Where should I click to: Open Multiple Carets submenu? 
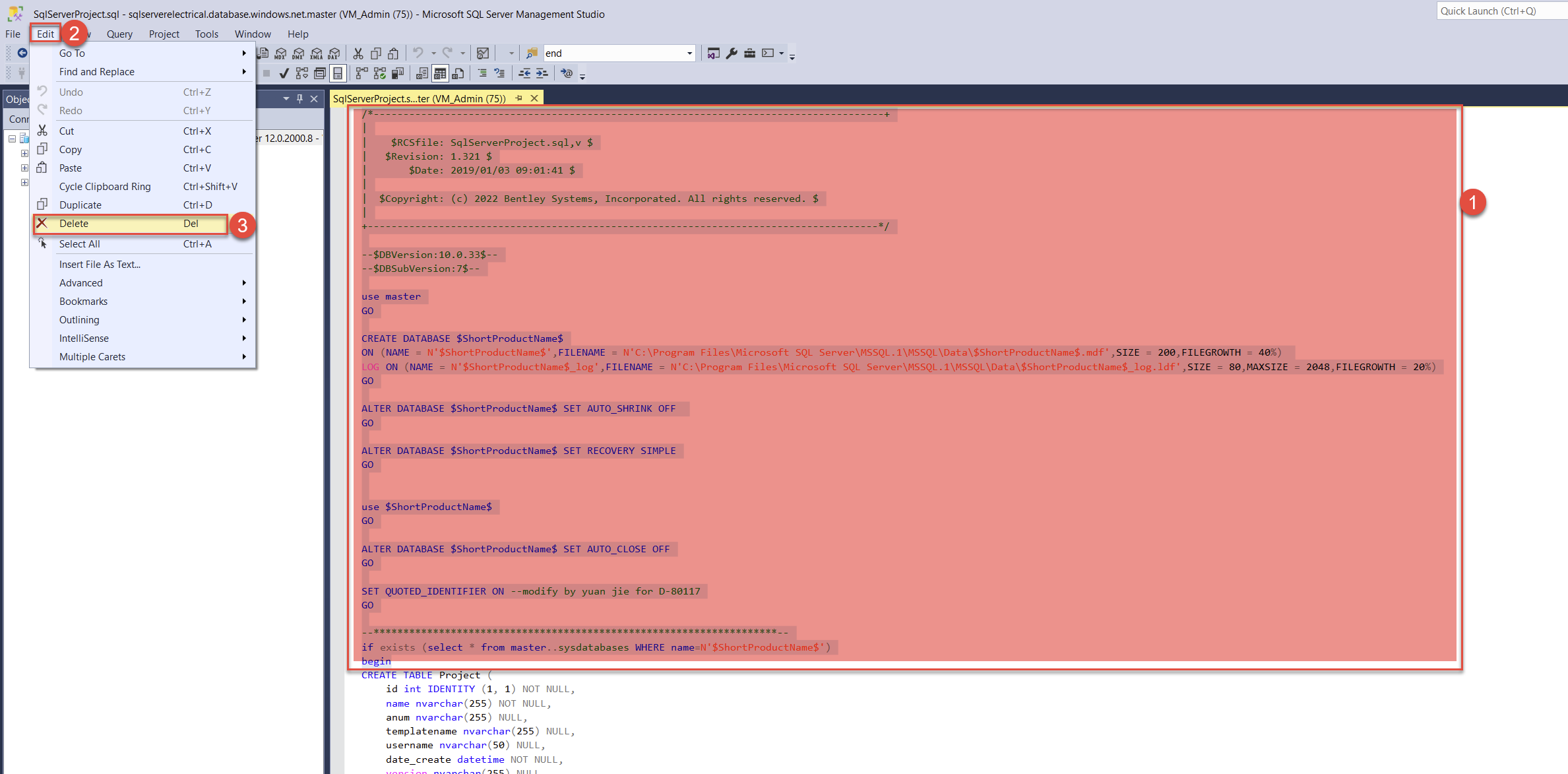[x=144, y=357]
